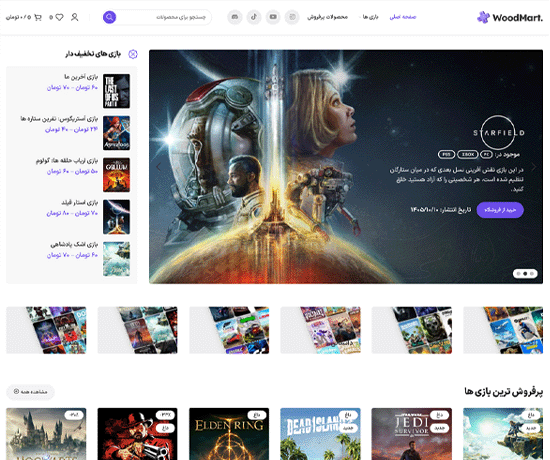550x460 pixels.
Task: Click the discount badge icon beside بازی های تخفیف دار
Action: tap(133, 54)
